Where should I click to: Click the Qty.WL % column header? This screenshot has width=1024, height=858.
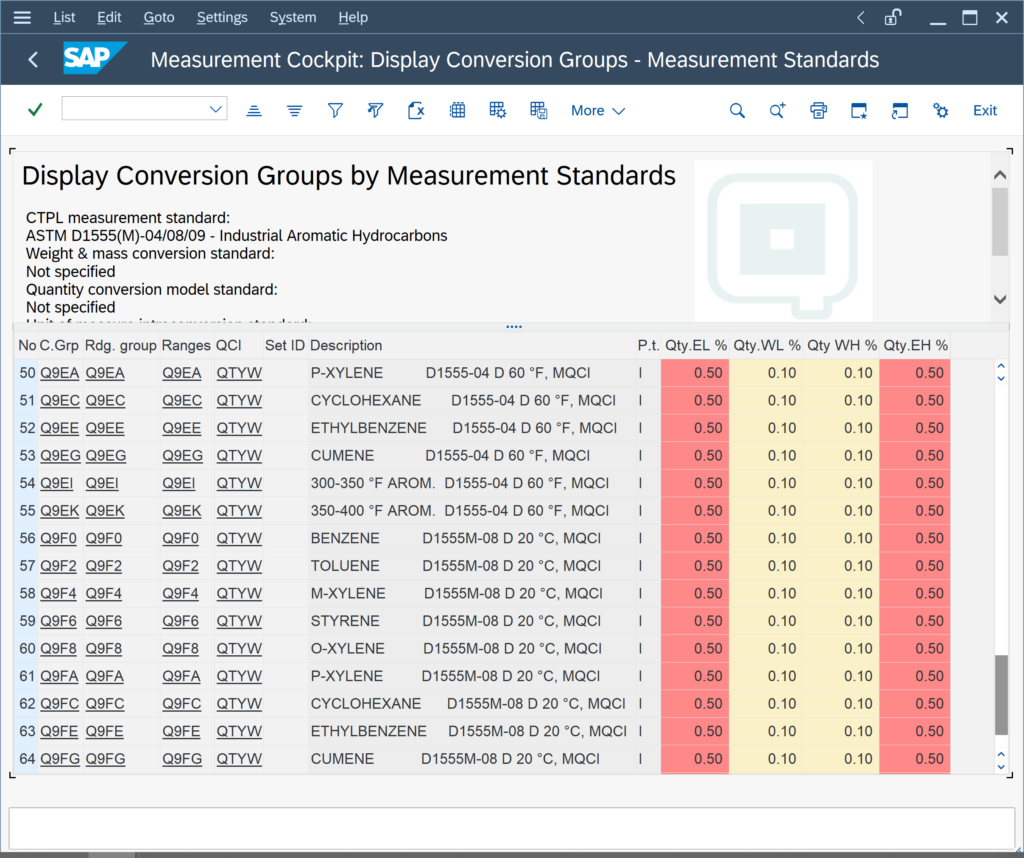point(767,345)
